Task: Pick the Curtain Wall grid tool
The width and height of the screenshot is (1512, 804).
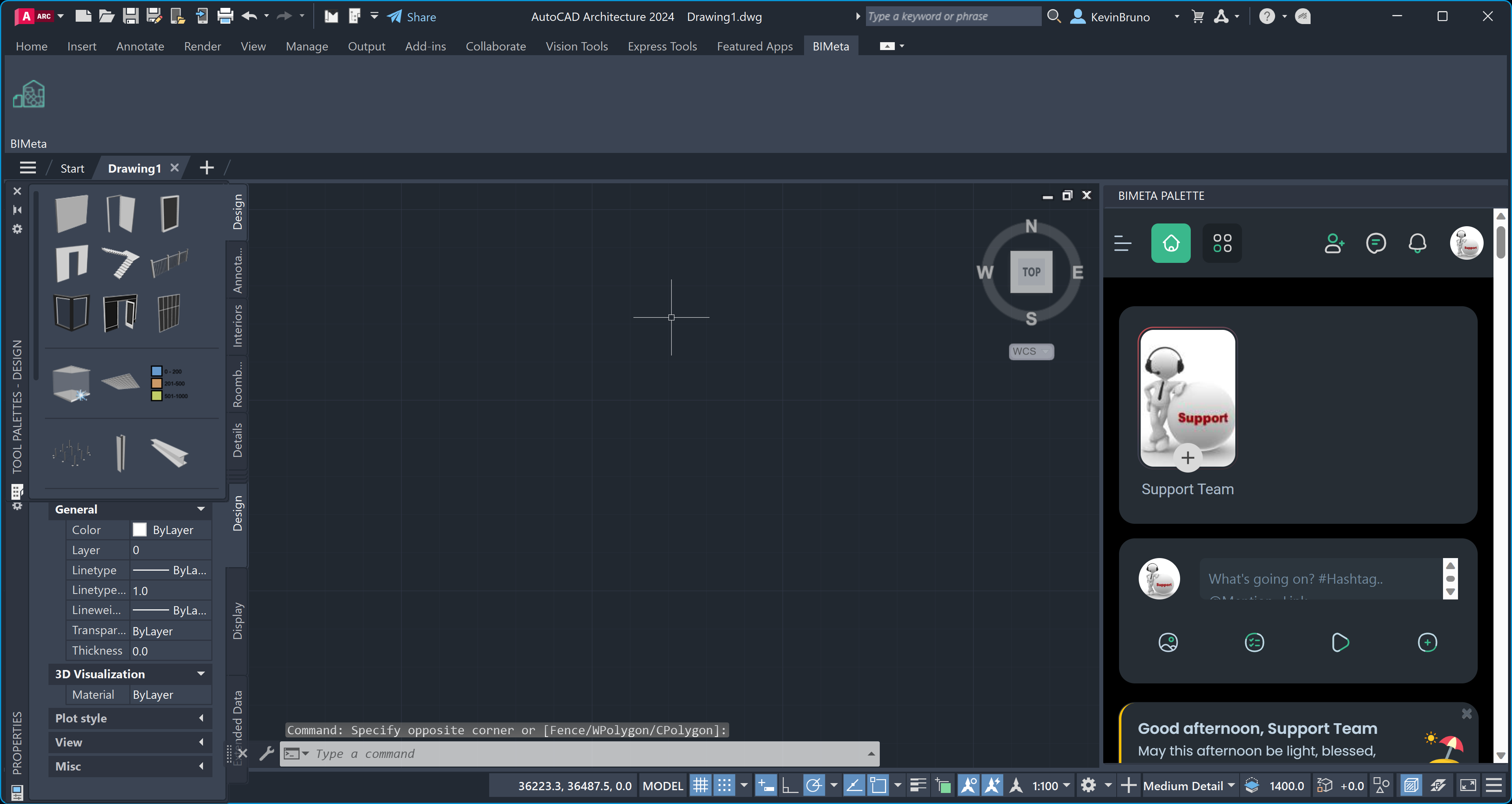Action: point(169,313)
